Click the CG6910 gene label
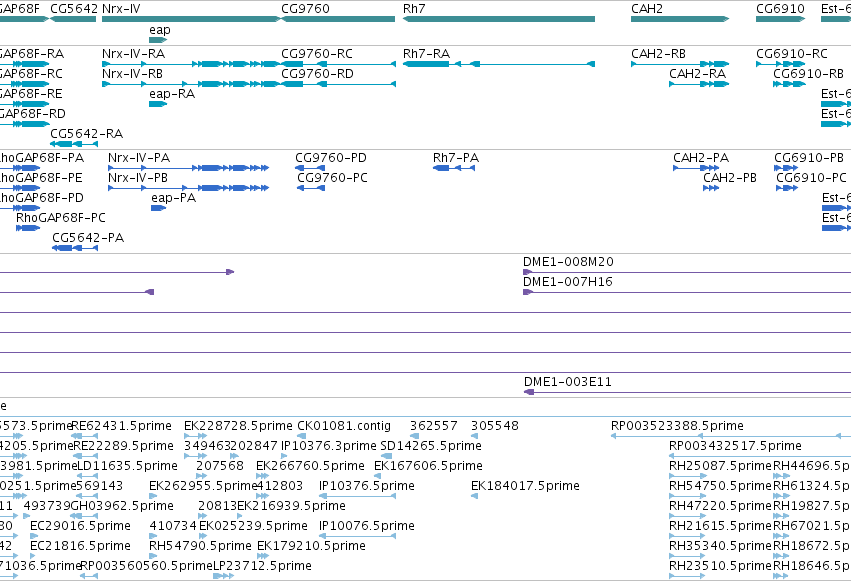 pyautogui.click(x=780, y=9)
